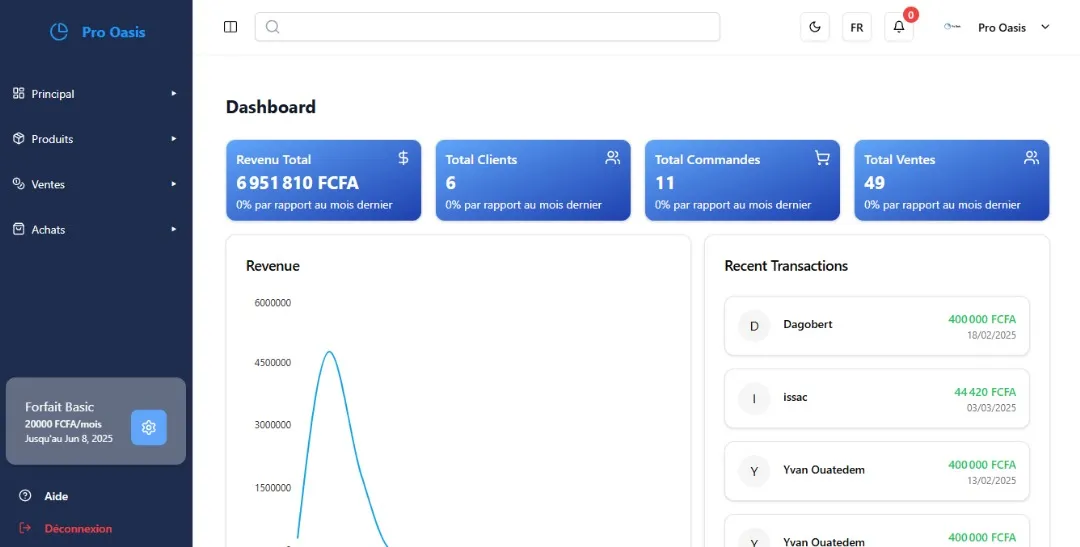Open notifications bell icon
Screen dimensions: 1080x547
click(899, 27)
